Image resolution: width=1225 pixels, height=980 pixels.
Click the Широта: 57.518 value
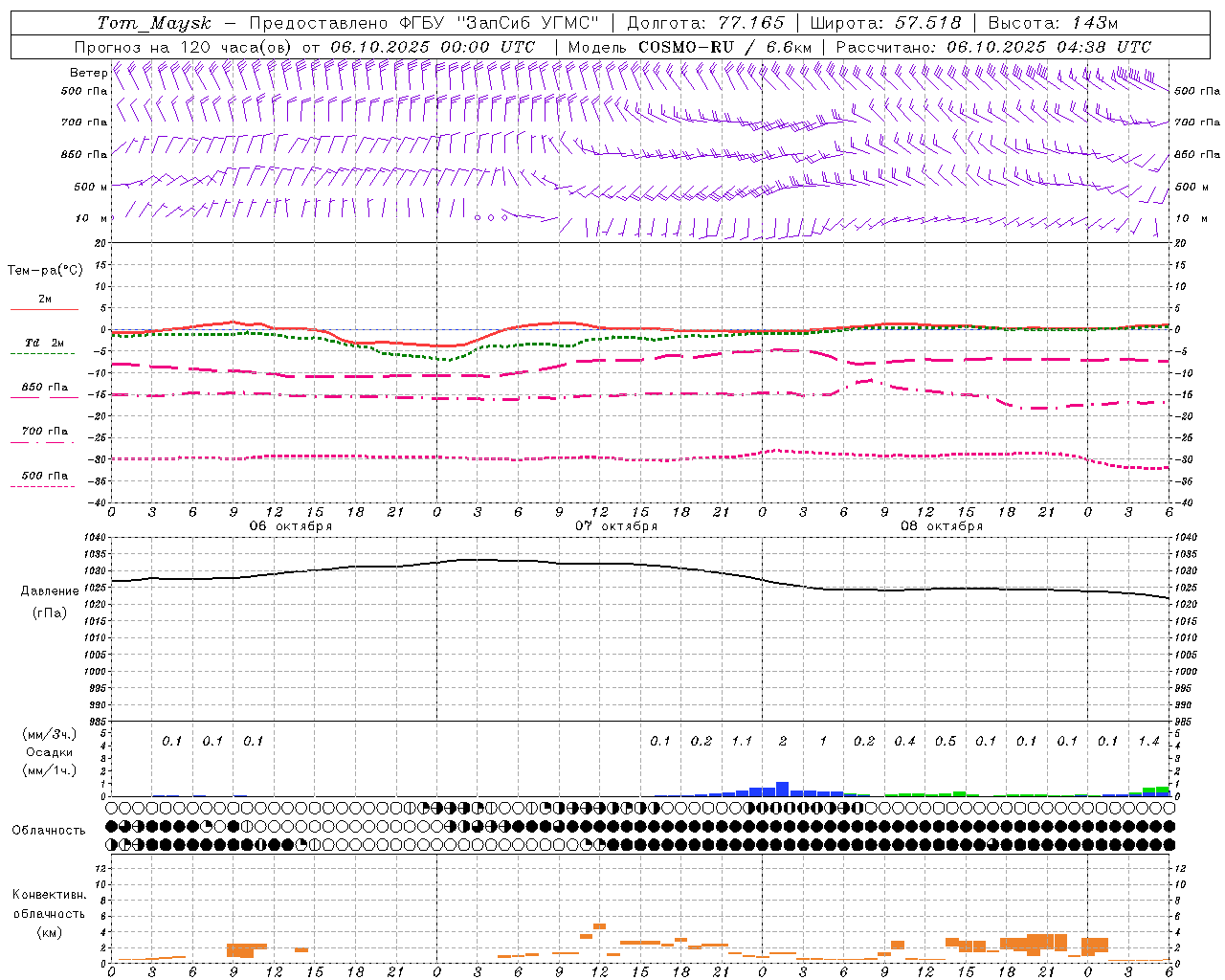pyautogui.click(x=885, y=23)
